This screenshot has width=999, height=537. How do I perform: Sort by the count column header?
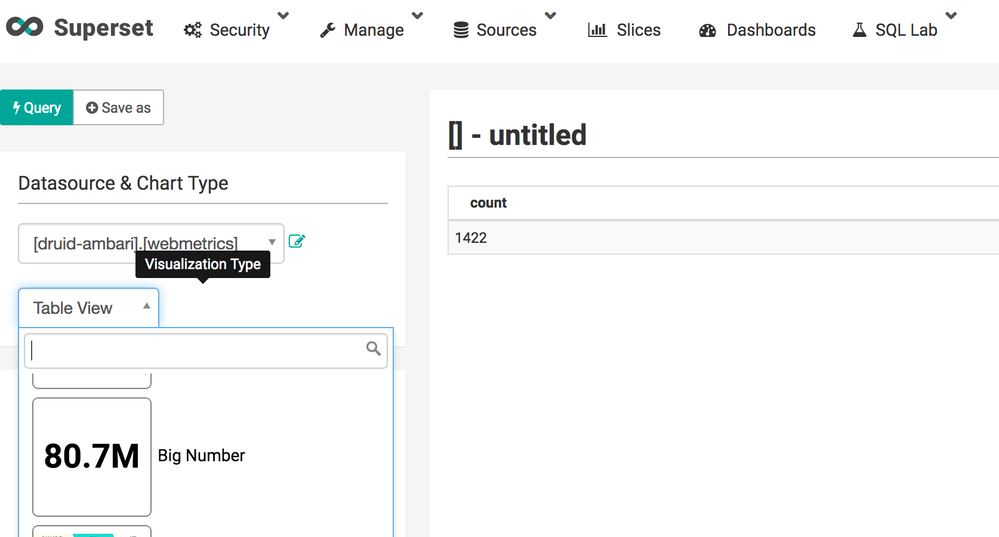(x=488, y=203)
